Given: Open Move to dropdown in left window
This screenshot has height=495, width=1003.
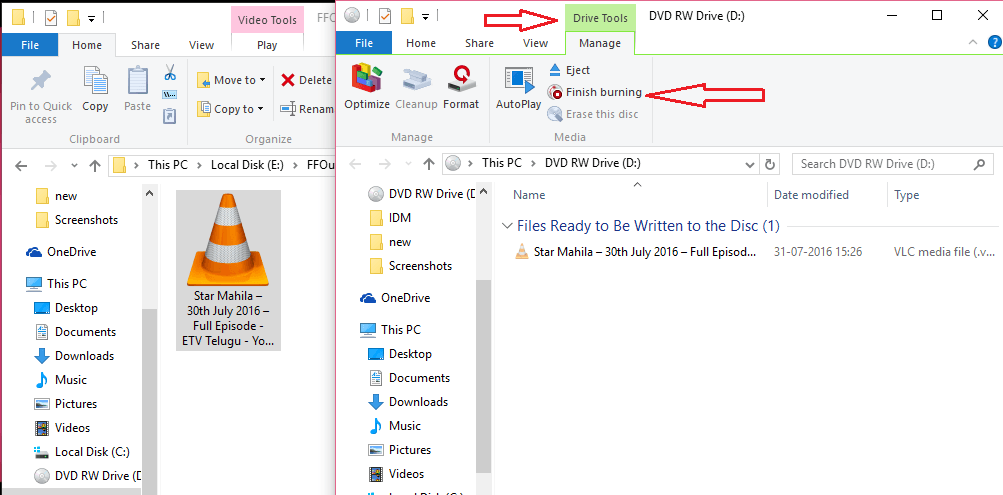Looking at the screenshot, I should [x=231, y=80].
